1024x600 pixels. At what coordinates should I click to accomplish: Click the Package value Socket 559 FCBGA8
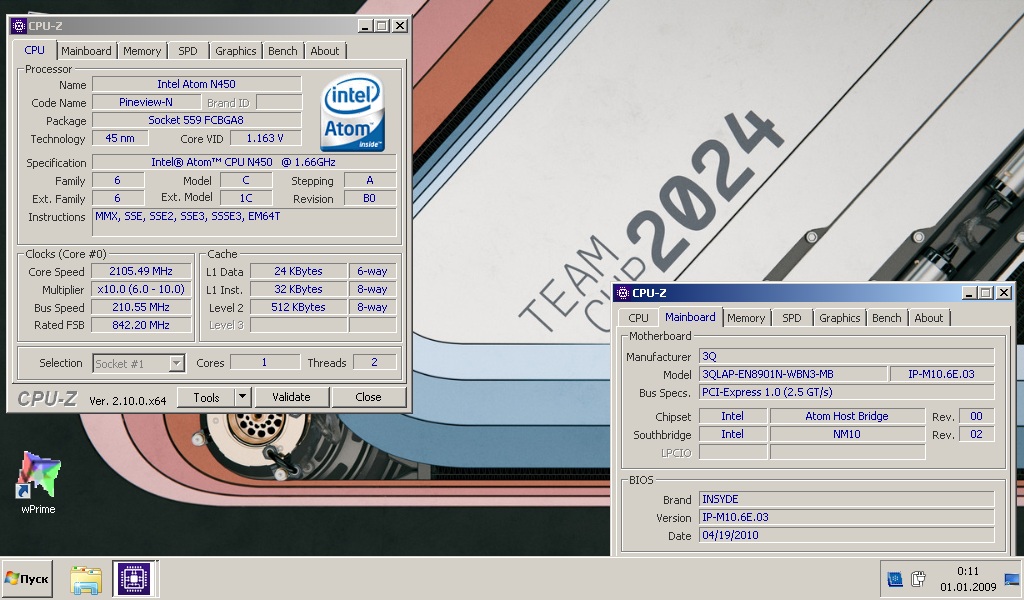click(x=197, y=120)
